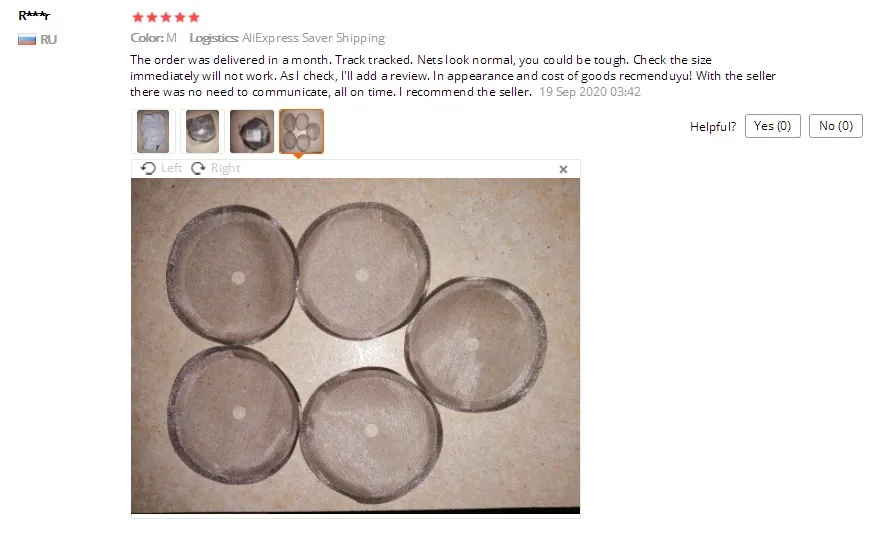Close the enlarged review photo viewer
This screenshot has height=533, width=883.
tap(563, 169)
